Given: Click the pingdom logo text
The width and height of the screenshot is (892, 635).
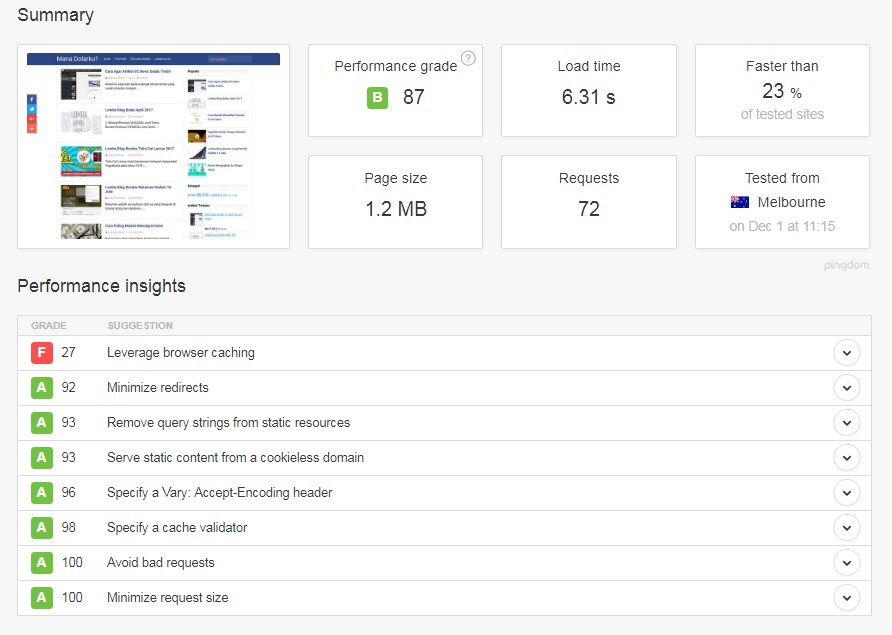Looking at the screenshot, I should tap(846, 266).
